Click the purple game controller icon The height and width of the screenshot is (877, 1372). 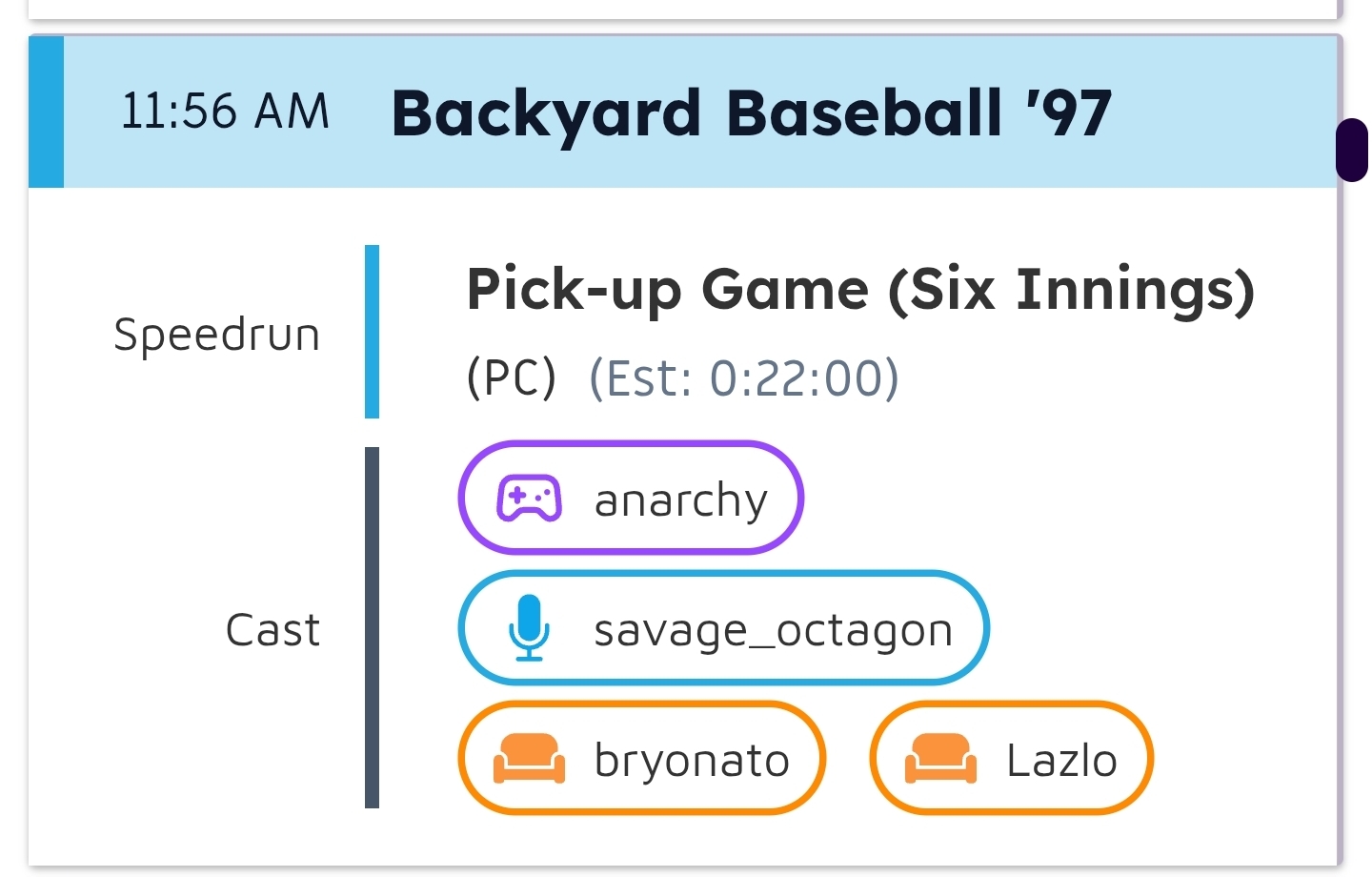tap(529, 499)
